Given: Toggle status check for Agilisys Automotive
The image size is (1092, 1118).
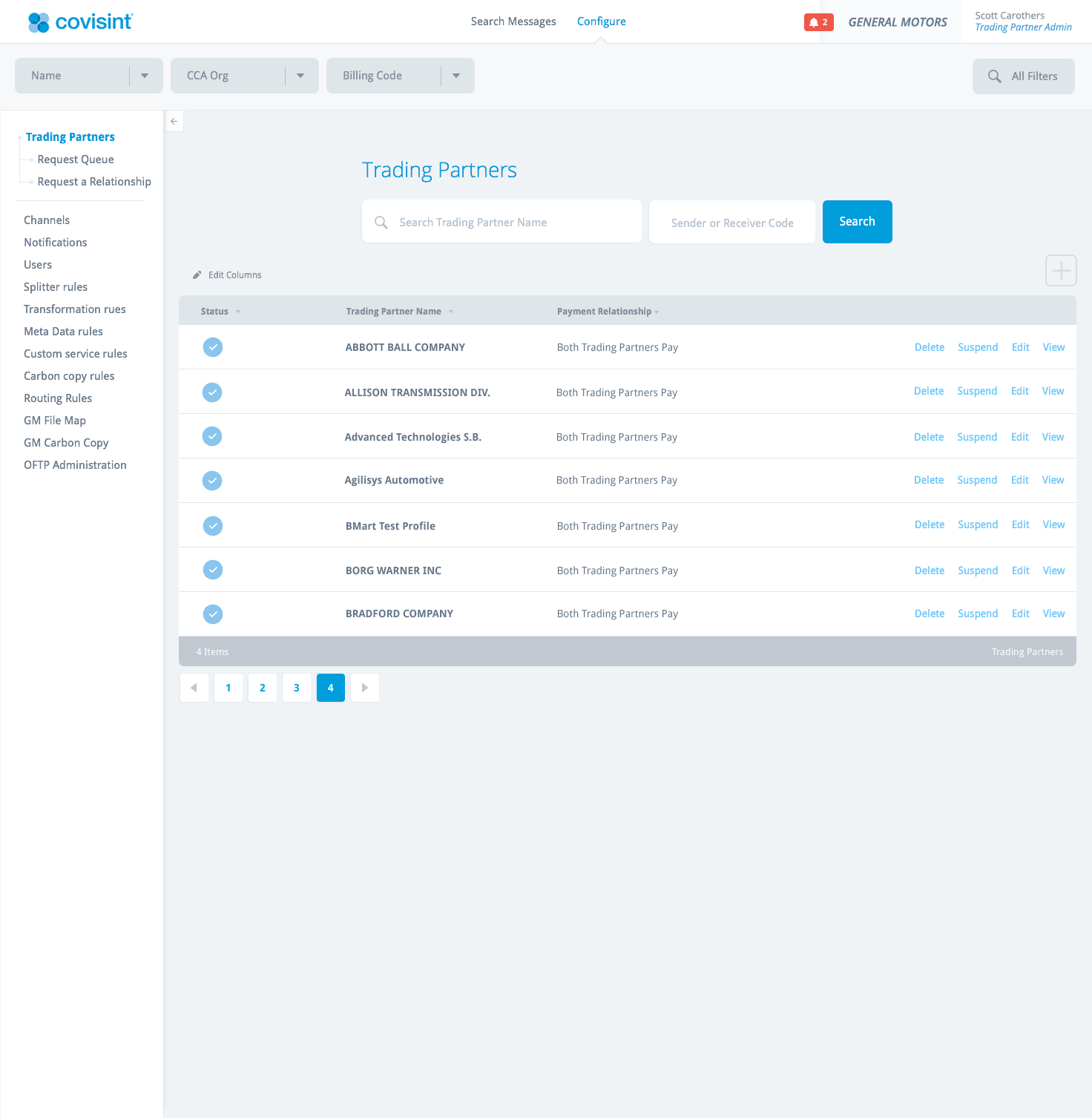Looking at the screenshot, I should (212, 481).
